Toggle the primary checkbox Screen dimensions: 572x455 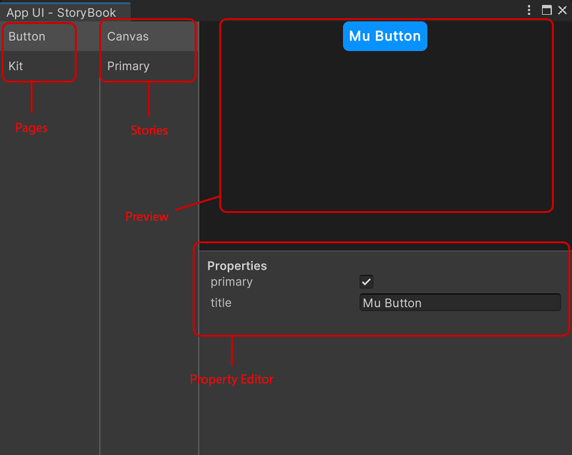[x=366, y=282]
